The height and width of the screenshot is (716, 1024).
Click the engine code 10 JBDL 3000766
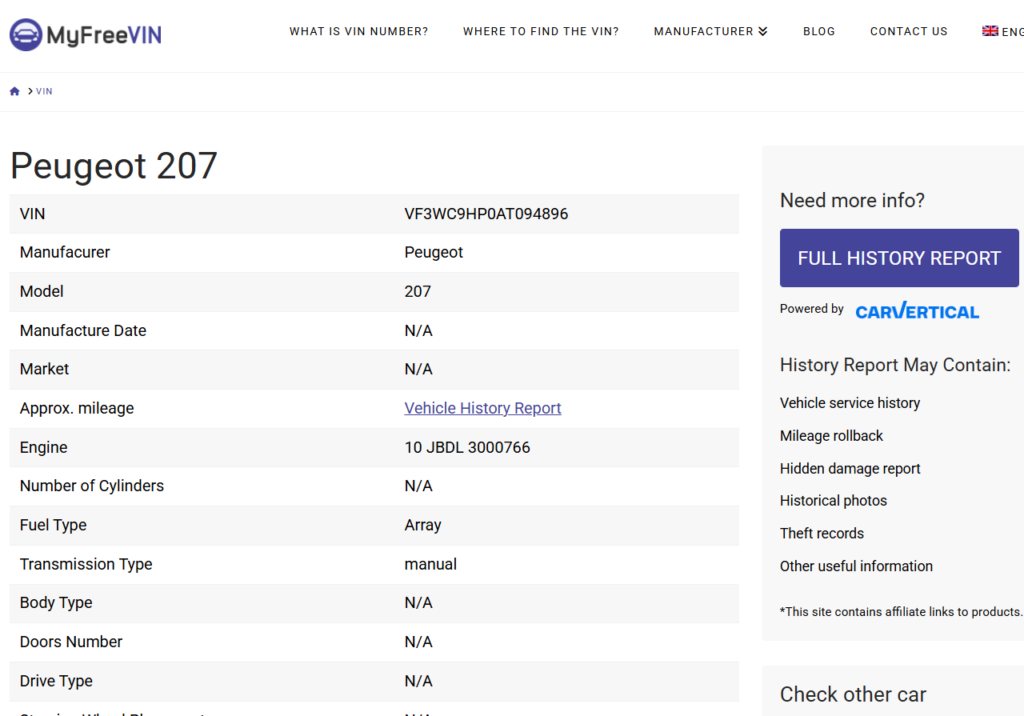[467, 447]
